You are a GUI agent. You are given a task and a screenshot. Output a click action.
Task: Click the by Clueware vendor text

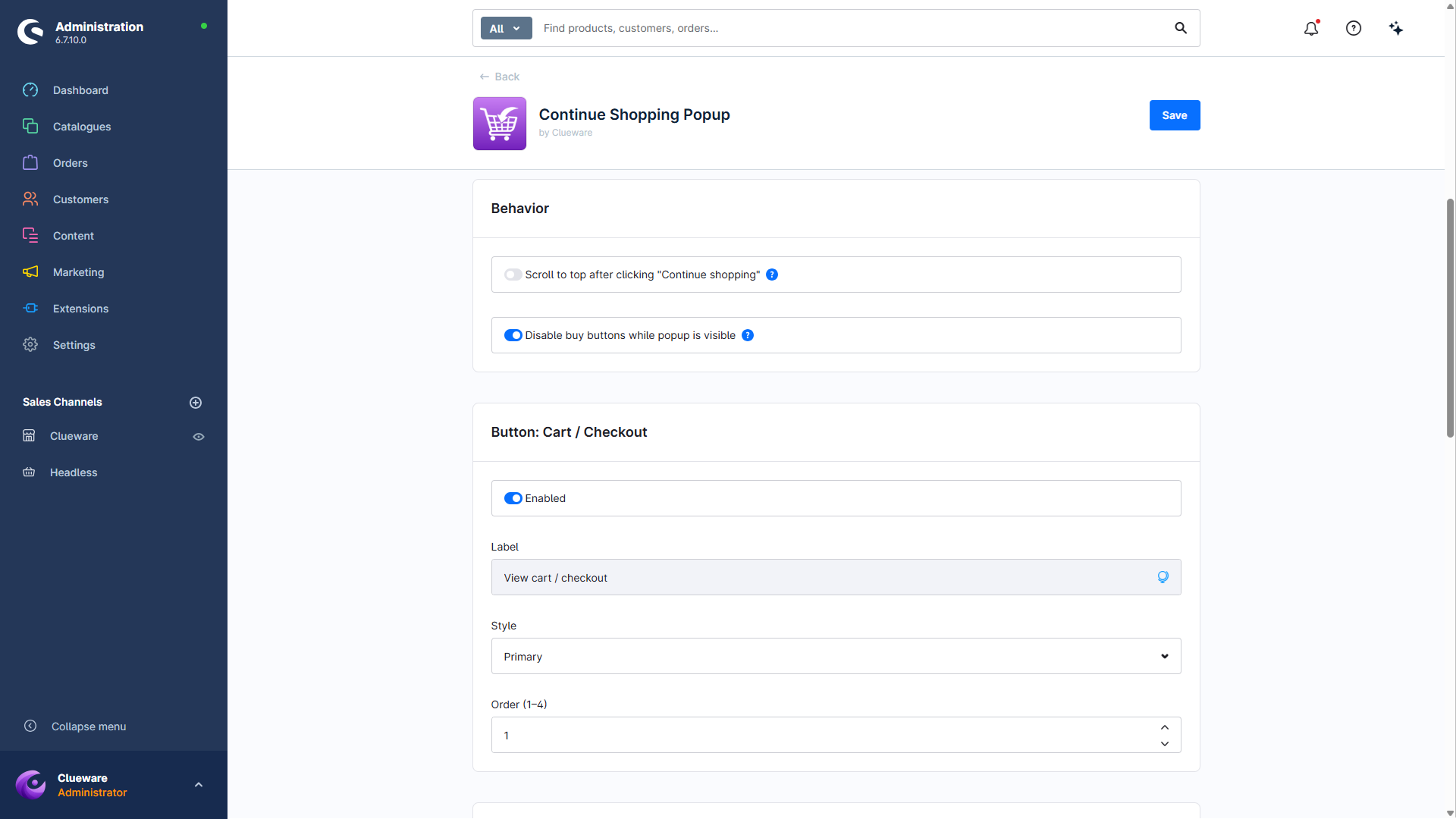[x=566, y=133]
